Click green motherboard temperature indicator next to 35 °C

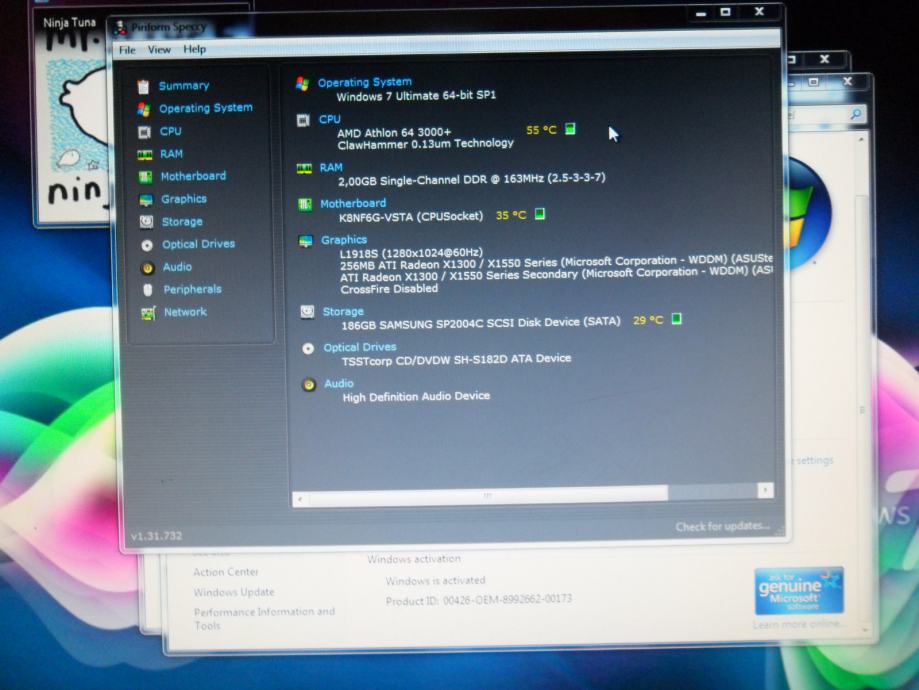[x=540, y=214]
